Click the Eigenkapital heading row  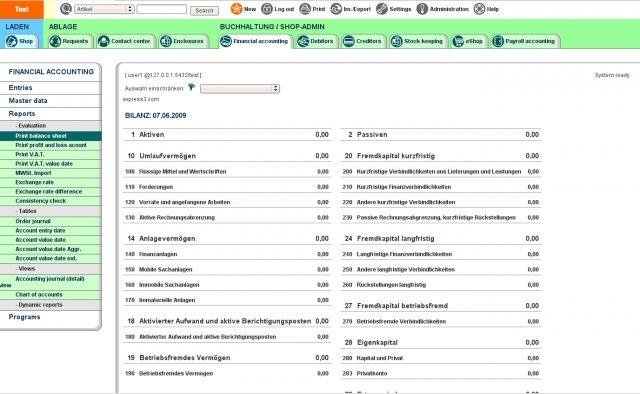[441, 343]
